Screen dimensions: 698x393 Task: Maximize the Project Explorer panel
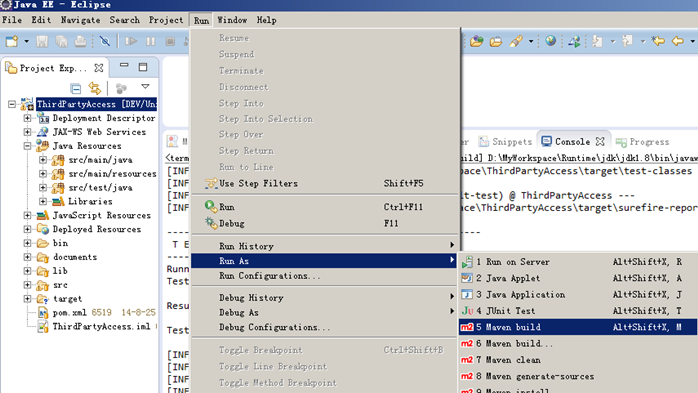[143, 67]
